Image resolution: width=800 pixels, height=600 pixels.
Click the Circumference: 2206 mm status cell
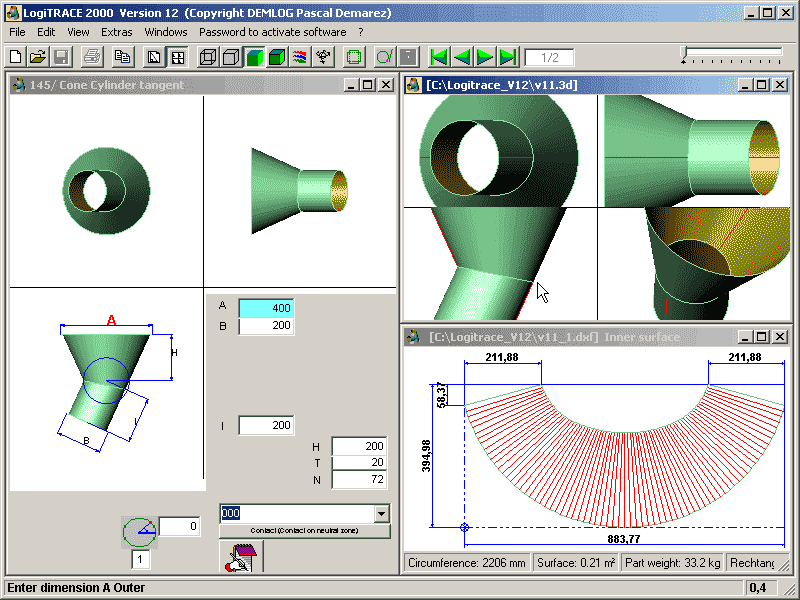[x=467, y=563]
